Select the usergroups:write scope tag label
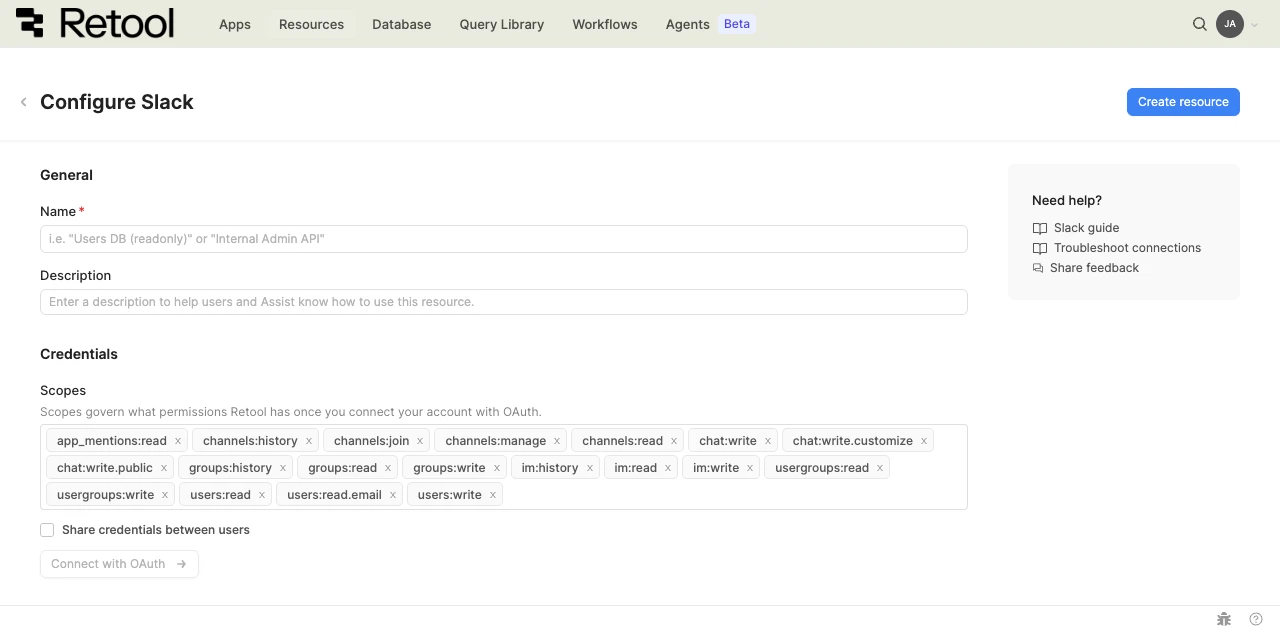Image resolution: width=1280 pixels, height=633 pixels. tap(105, 495)
